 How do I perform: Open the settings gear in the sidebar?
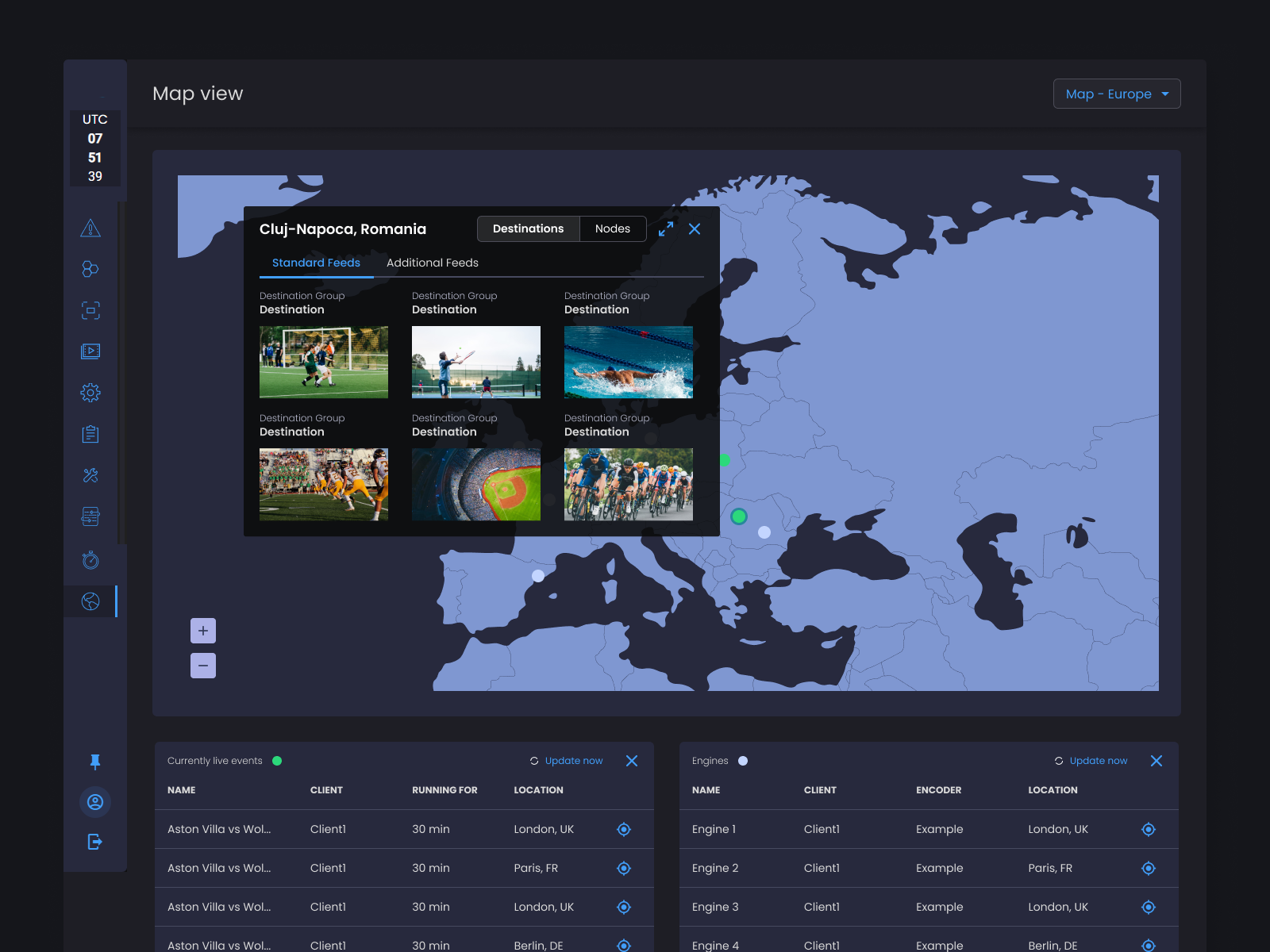coord(90,393)
